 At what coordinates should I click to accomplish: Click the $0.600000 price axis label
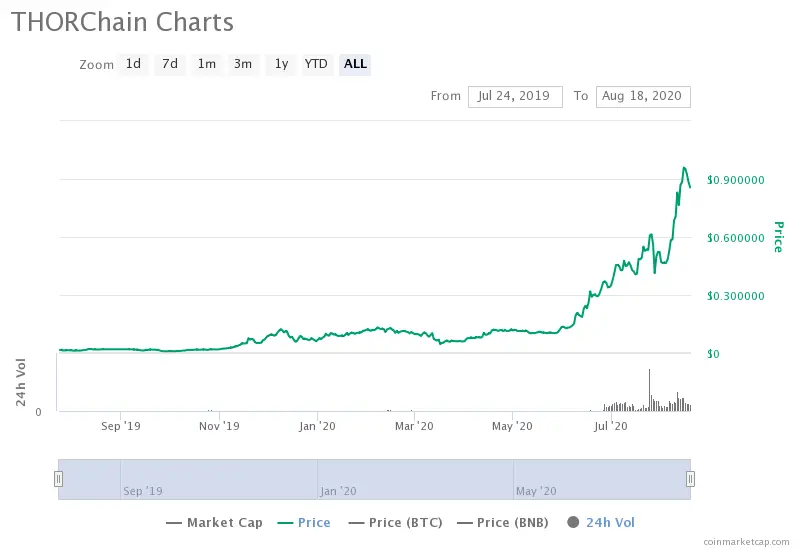[x=736, y=238]
